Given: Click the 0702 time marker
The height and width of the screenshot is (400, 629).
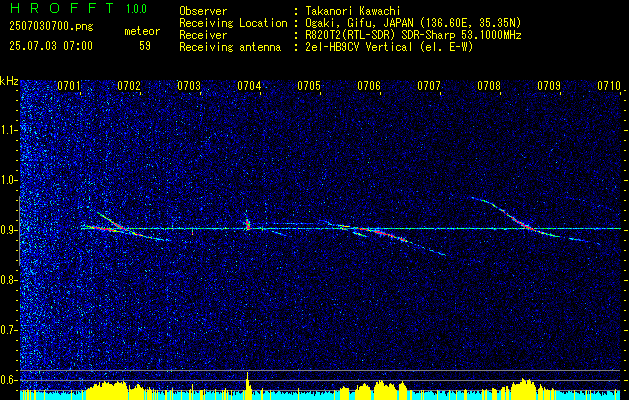Looking at the screenshot, I should [129, 85].
